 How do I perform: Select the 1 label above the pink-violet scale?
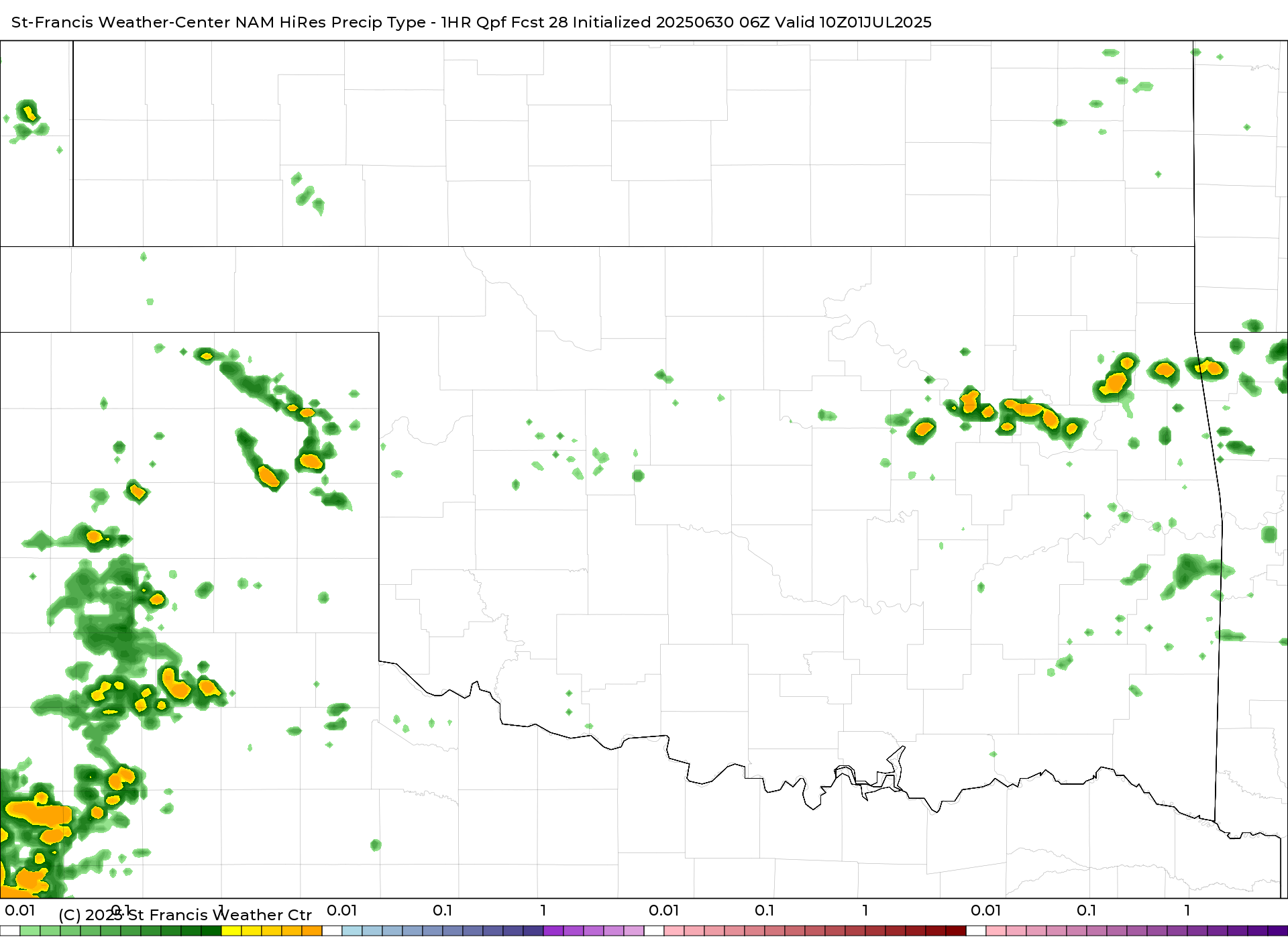(x=1187, y=910)
